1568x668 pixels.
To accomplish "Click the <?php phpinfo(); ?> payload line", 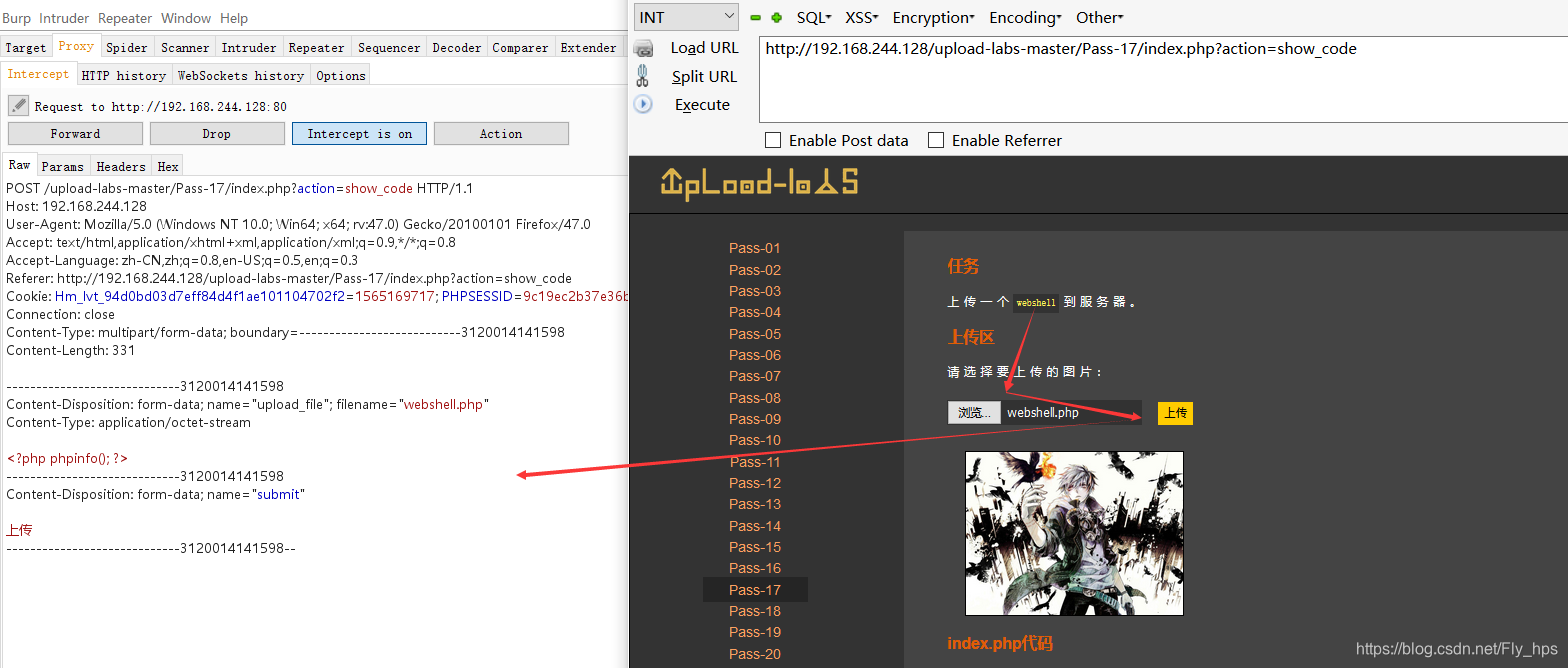I will 67,458.
